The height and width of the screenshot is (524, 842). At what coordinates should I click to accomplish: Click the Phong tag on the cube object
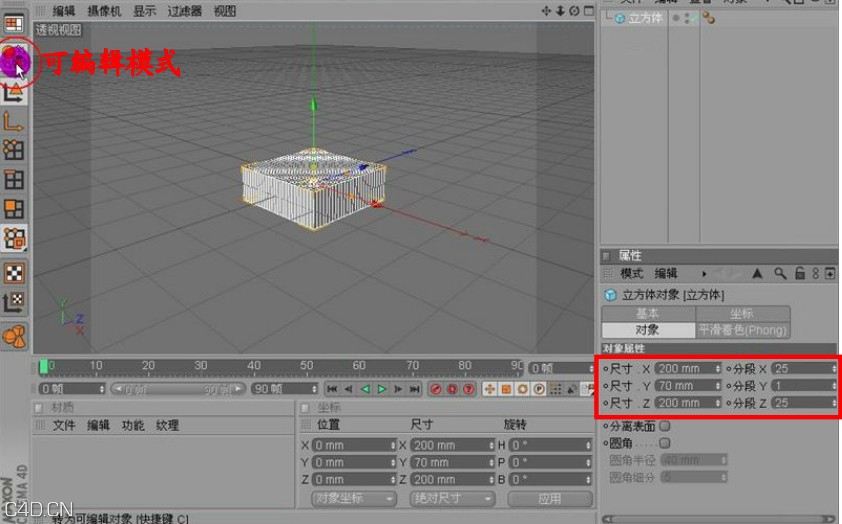[x=708, y=18]
